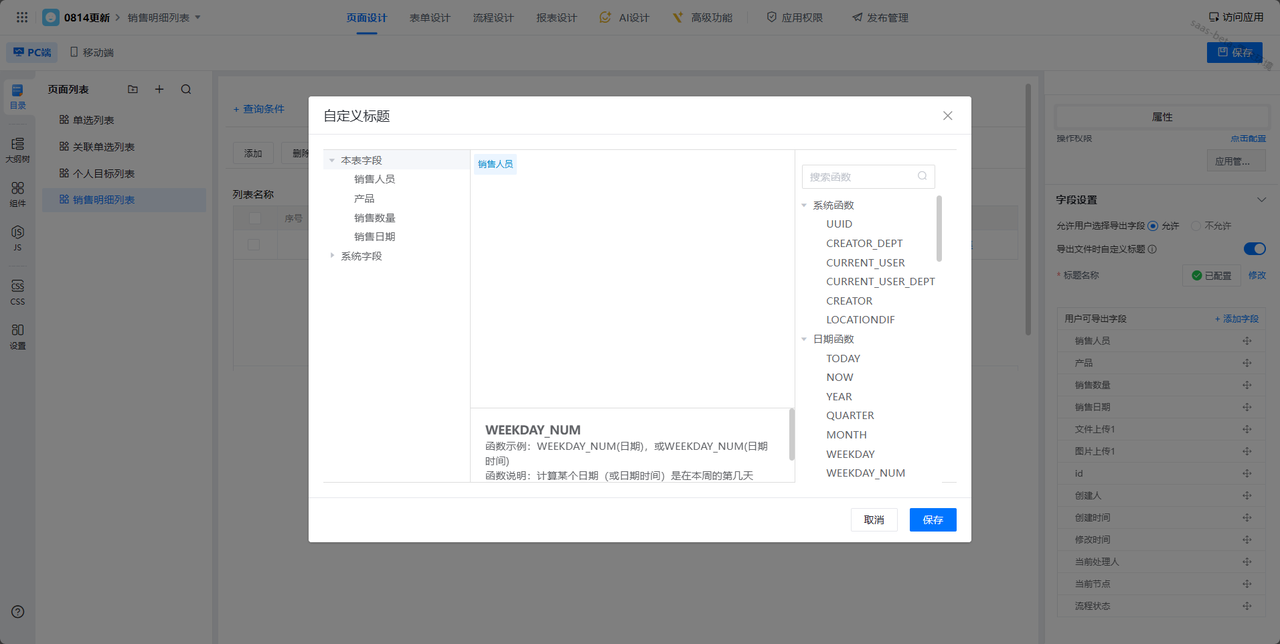Expand the 系统字段 tree node
This screenshot has width=1280, height=644.
(x=333, y=256)
